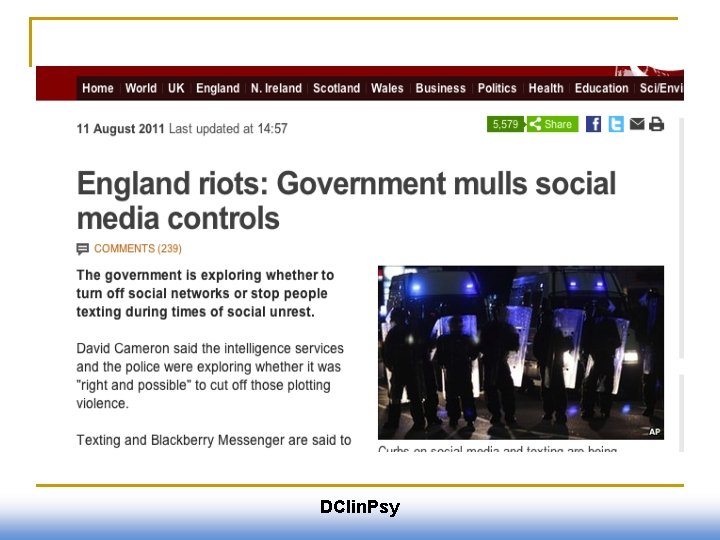The image size is (720, 540).
Task: Navigate to the Wales section
Action: [x=387, y=88]
